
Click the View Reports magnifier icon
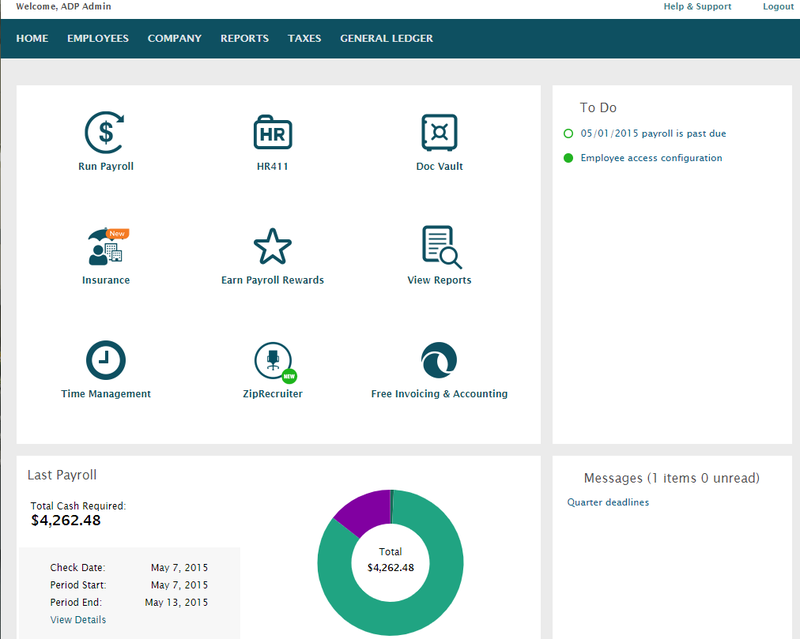tap(441, 247)
